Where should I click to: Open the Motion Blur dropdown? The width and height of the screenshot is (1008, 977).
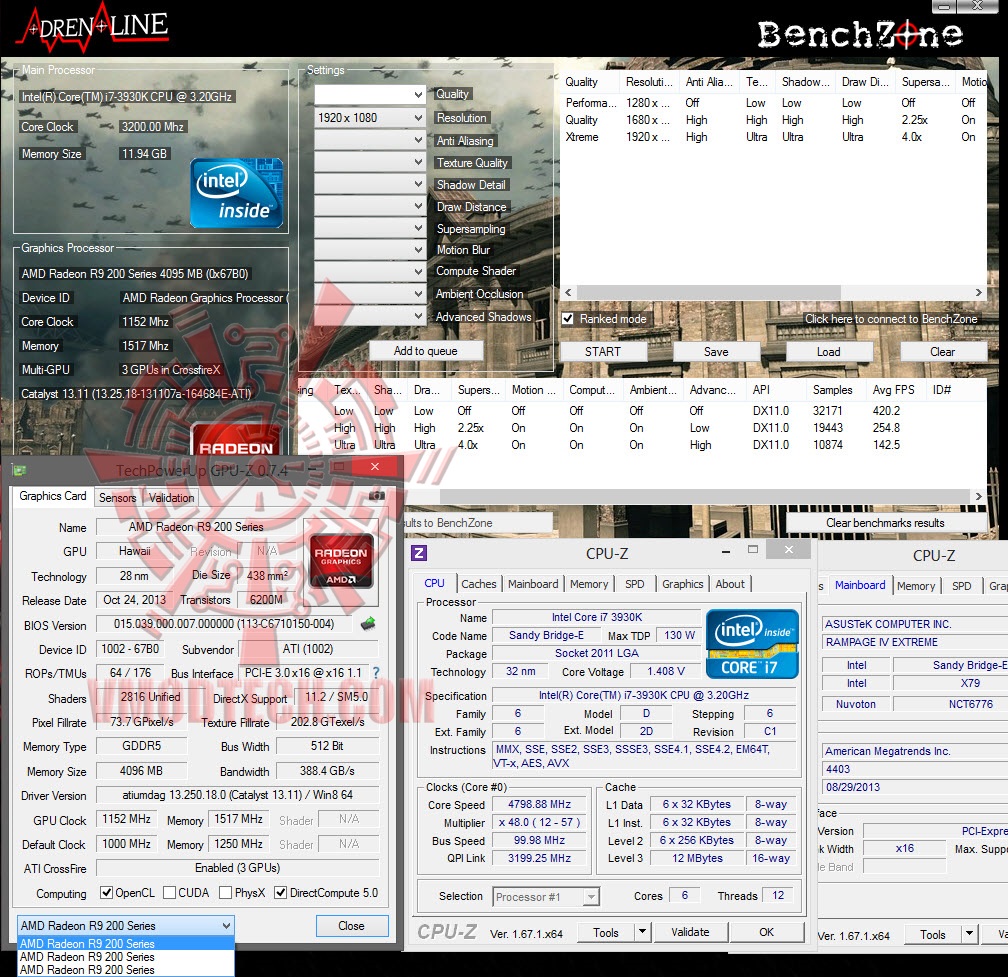click(x=370, y=249)
